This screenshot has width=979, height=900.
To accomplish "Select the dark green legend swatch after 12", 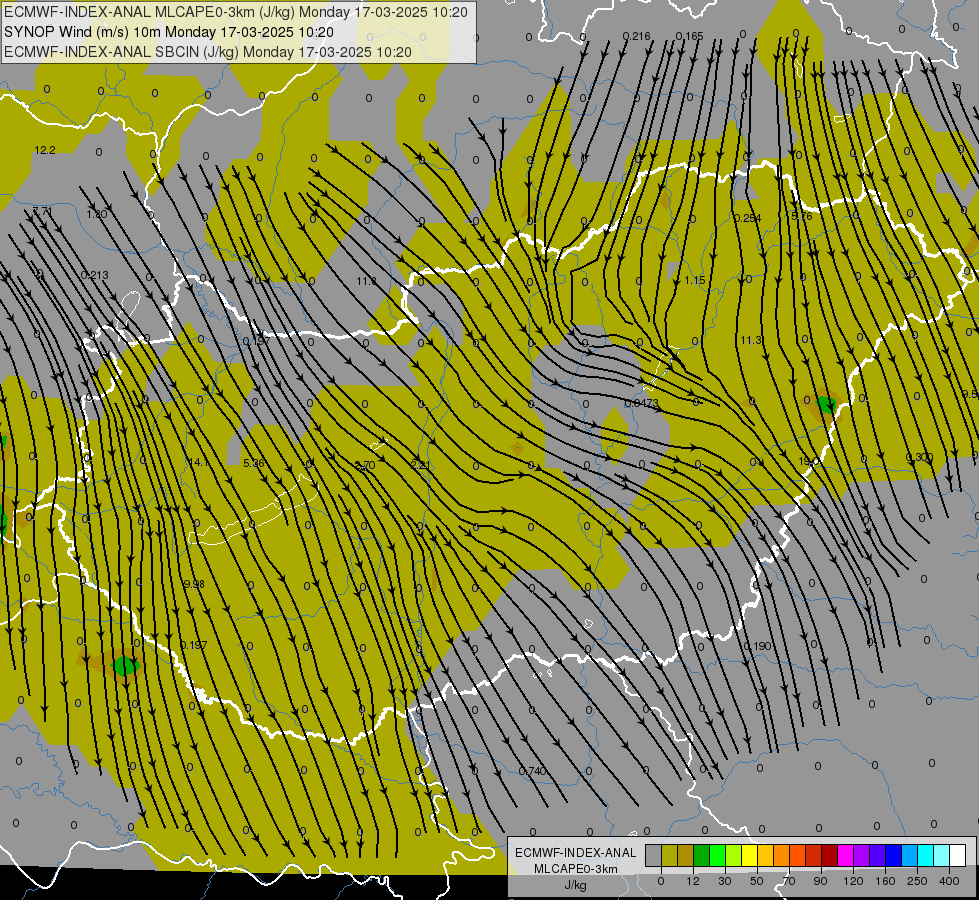I will (x=701, y=855).
